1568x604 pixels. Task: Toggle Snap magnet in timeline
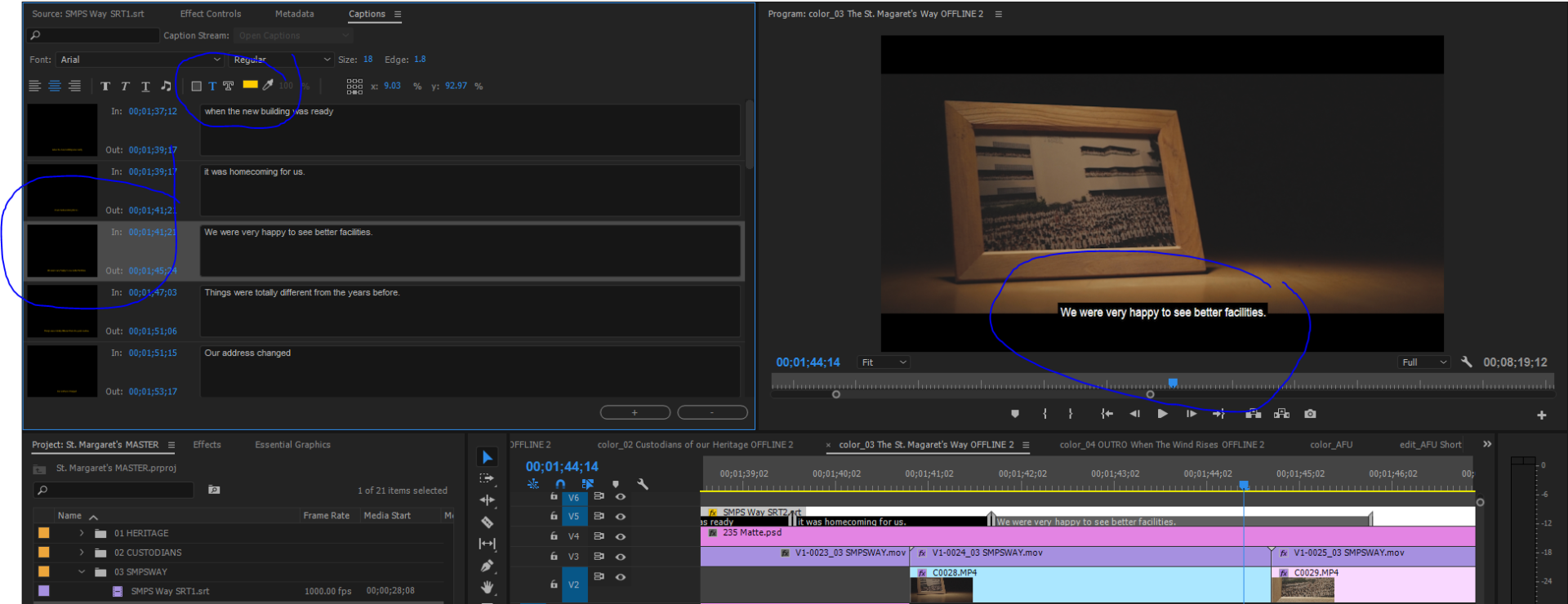[x=560, y=484]
